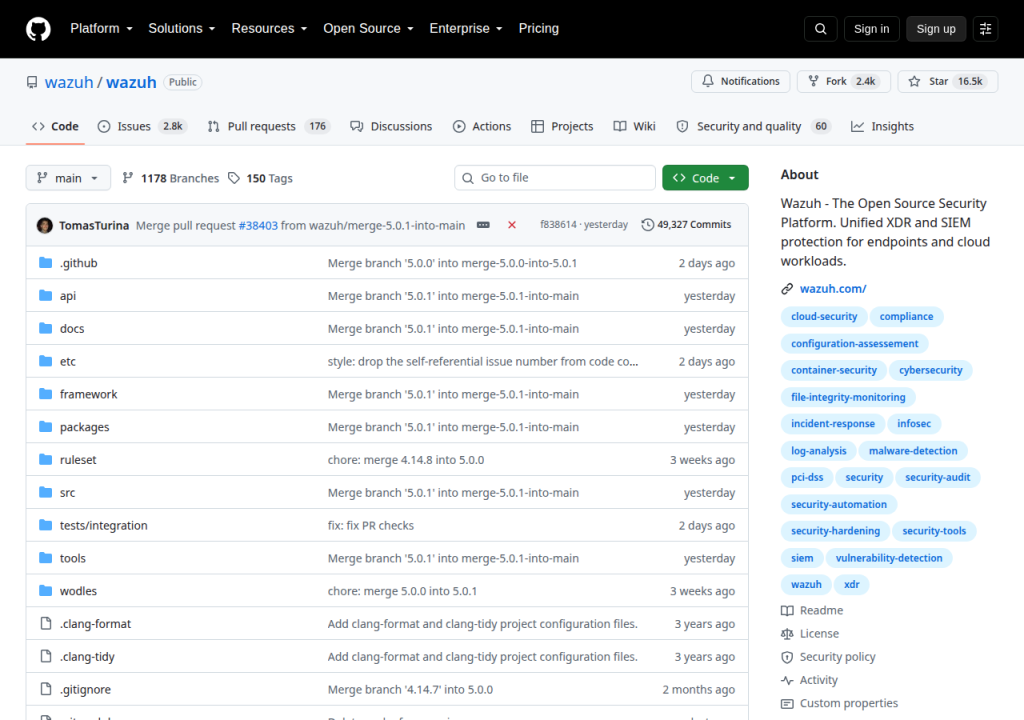Click the .clang-format file icon

46,623
